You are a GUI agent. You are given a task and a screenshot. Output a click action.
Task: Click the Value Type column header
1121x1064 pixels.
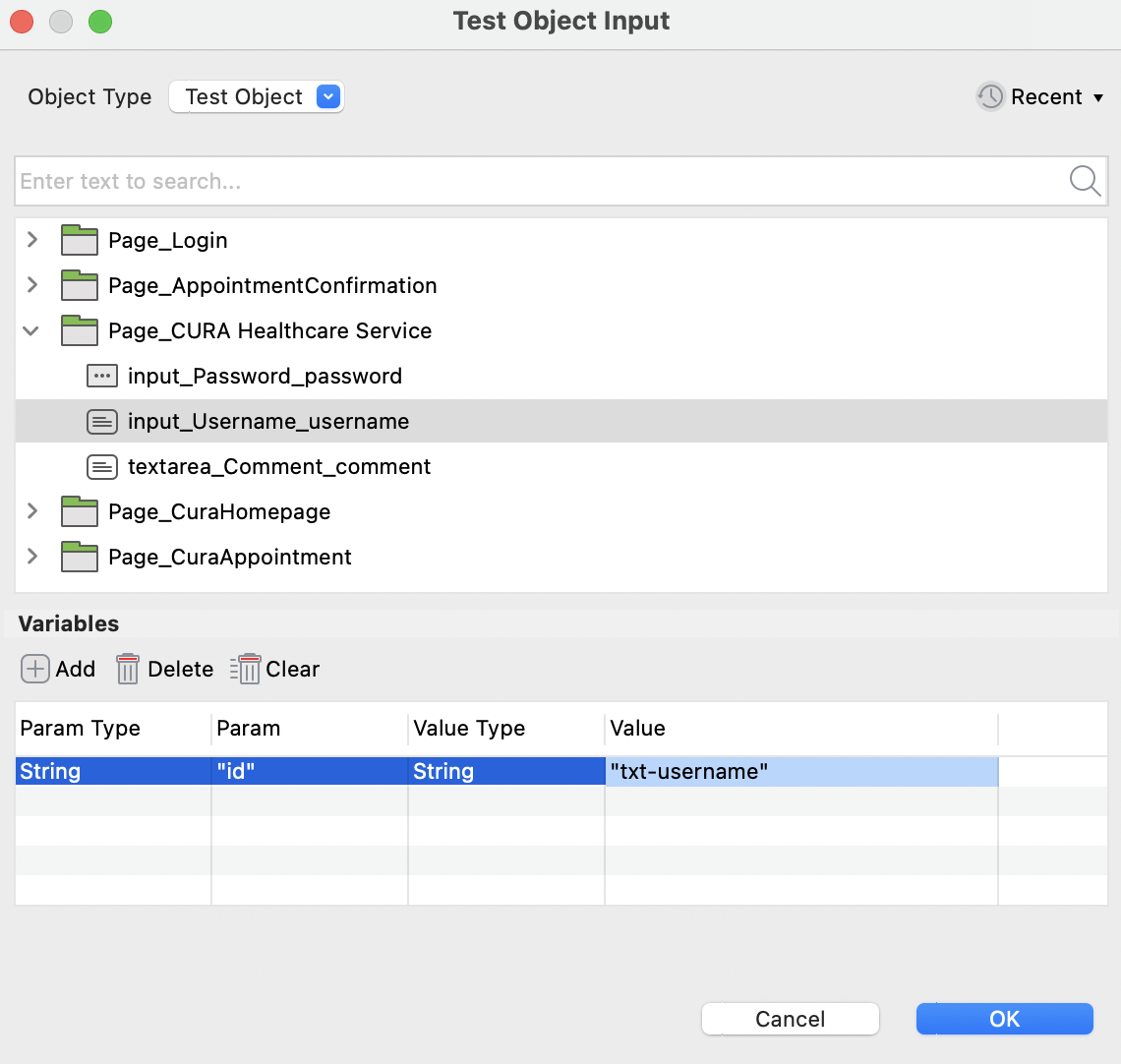pyautogui.click(x=469, y=728)
